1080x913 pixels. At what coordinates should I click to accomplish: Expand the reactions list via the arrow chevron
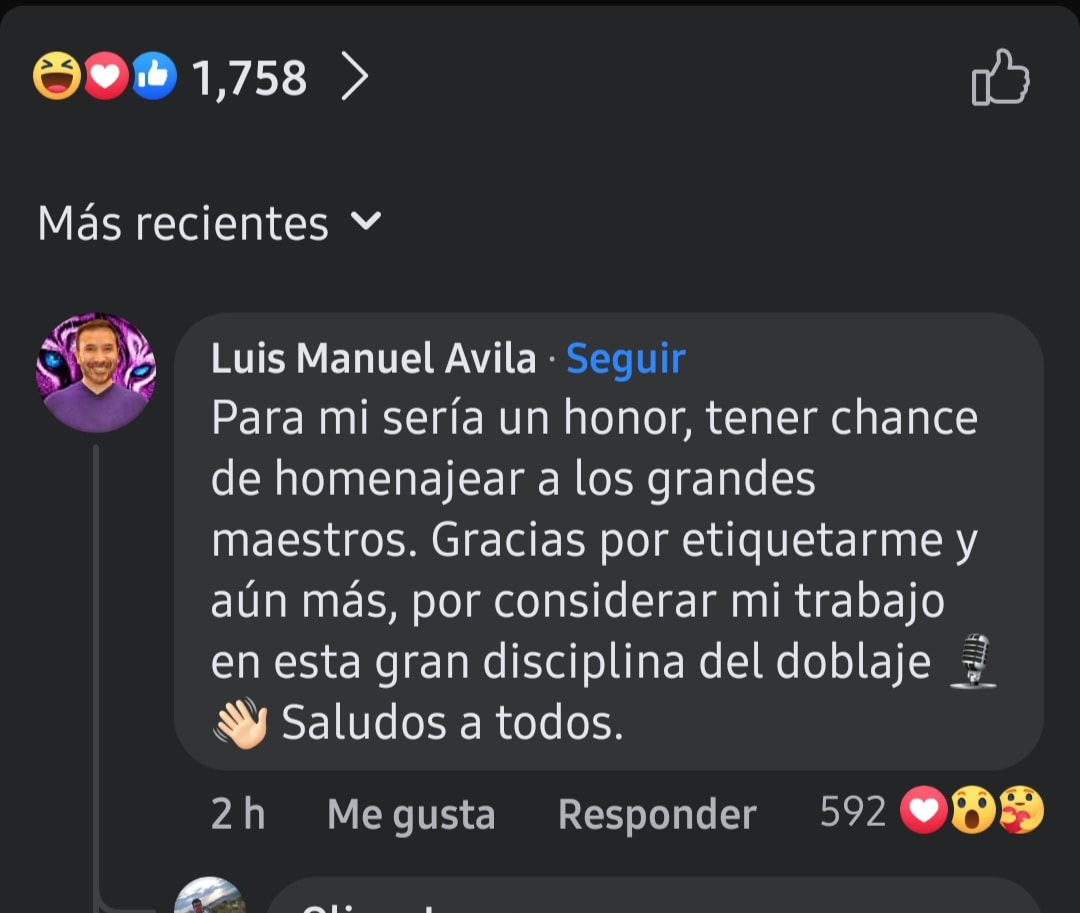tap(355, 75)
